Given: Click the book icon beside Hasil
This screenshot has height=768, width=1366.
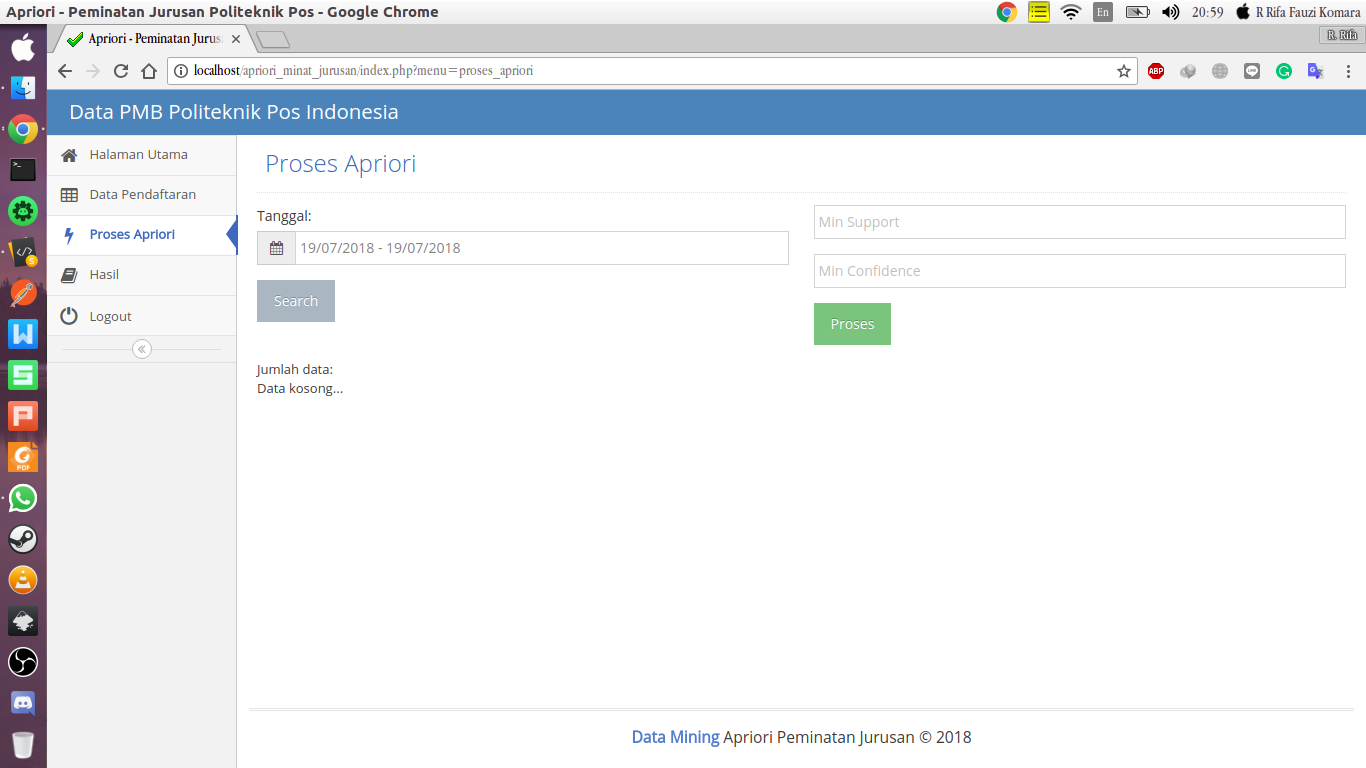Looking at the screenshot, I should click(x=69, y=275).
